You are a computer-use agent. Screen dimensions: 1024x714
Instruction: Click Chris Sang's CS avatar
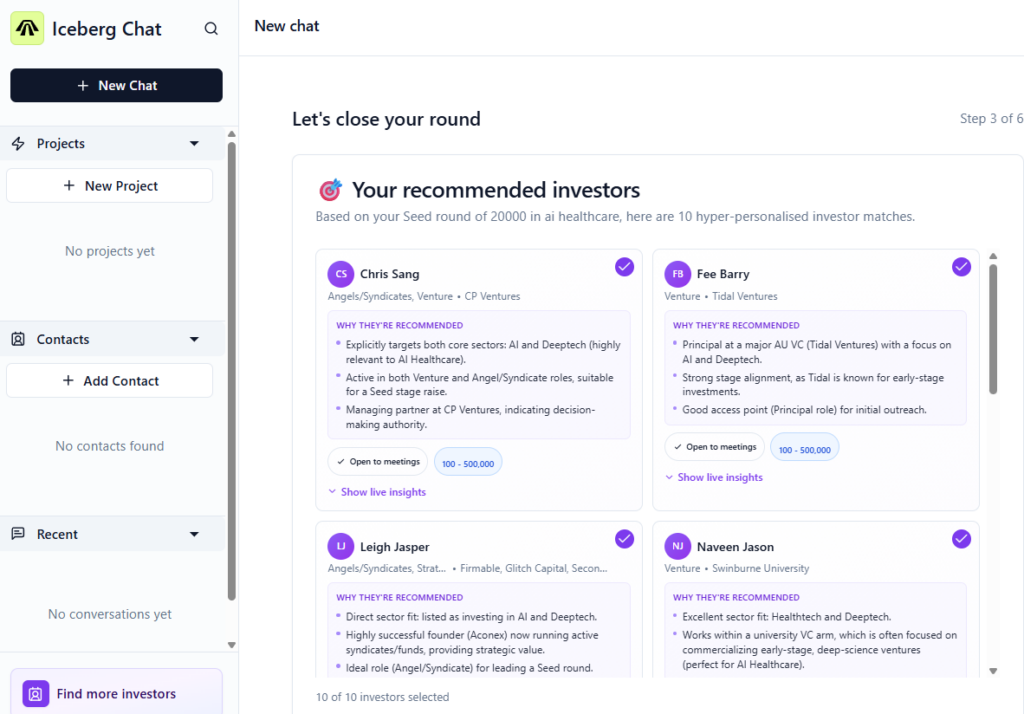pos(341,274)
